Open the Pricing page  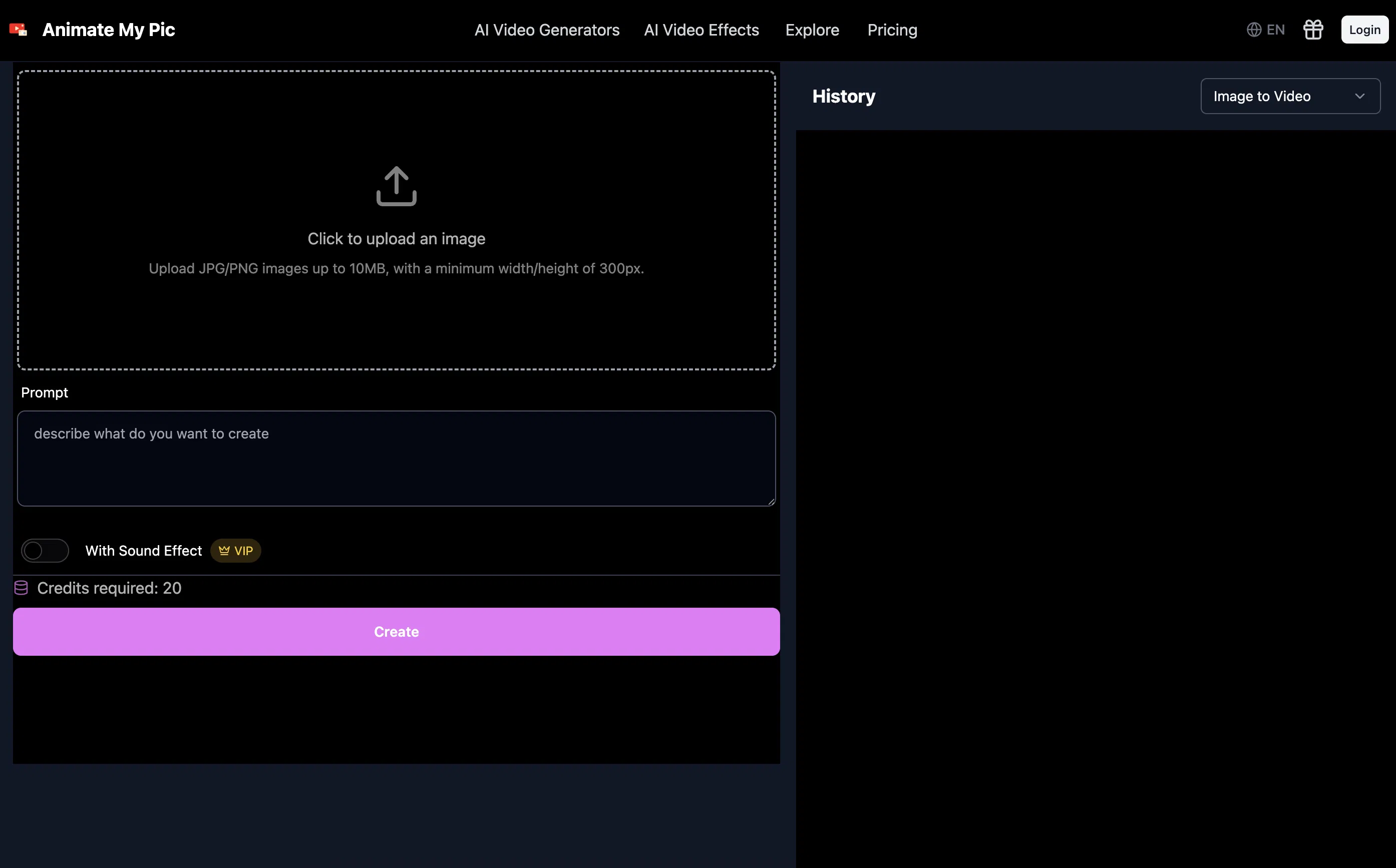tap(892, 29)
